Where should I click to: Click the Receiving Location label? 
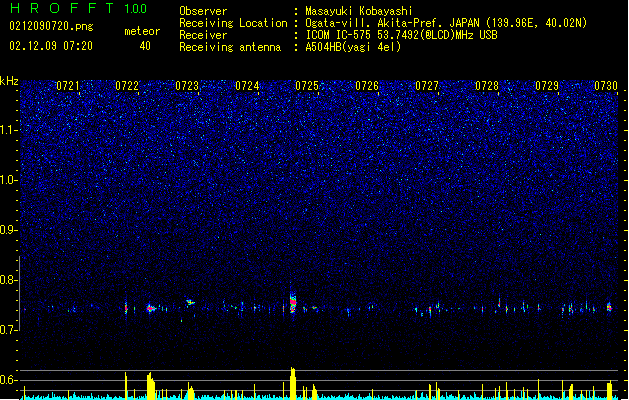click(233, 23)
